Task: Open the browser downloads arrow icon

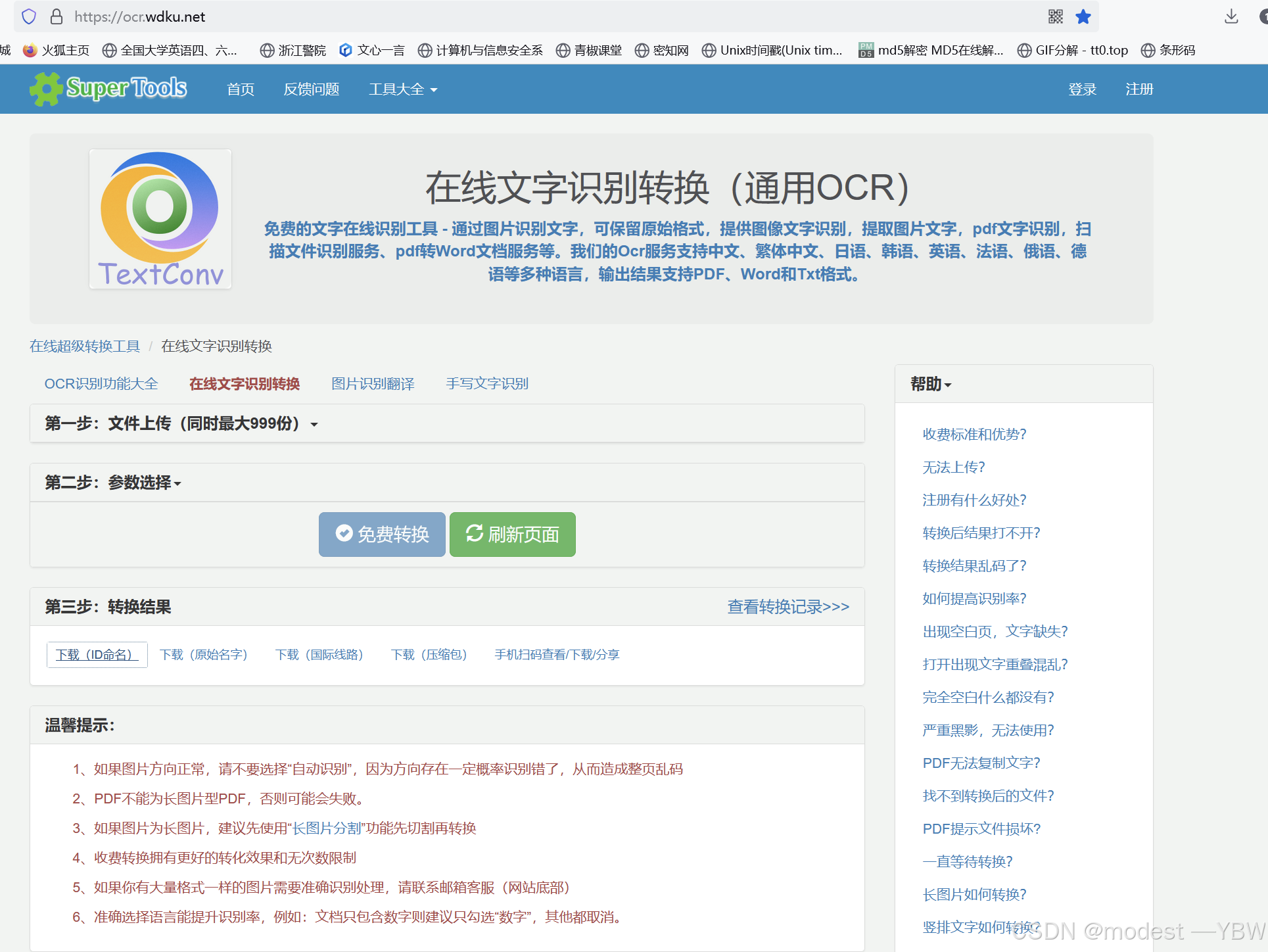Action: 1231,16
